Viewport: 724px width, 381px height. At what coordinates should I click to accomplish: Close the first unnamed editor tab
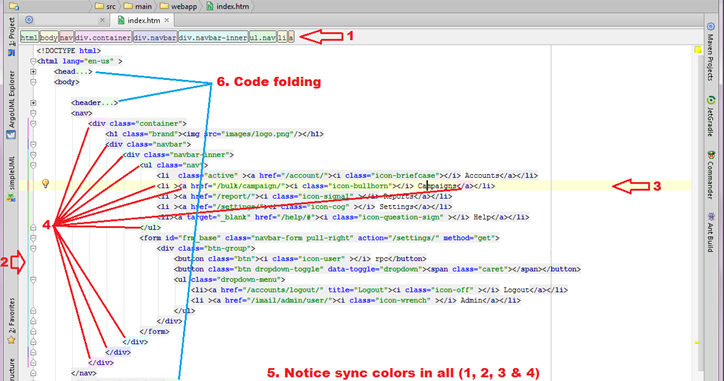(103, 20)
